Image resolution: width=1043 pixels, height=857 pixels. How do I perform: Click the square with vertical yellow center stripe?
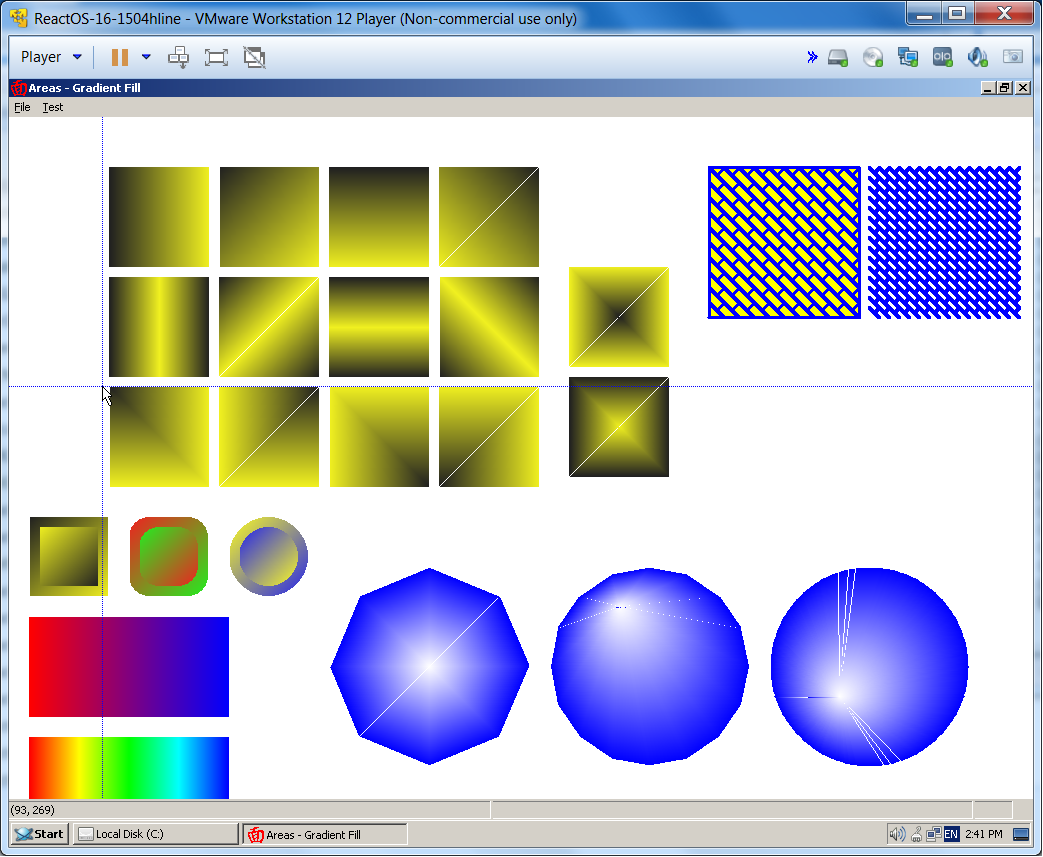point(159,327)
